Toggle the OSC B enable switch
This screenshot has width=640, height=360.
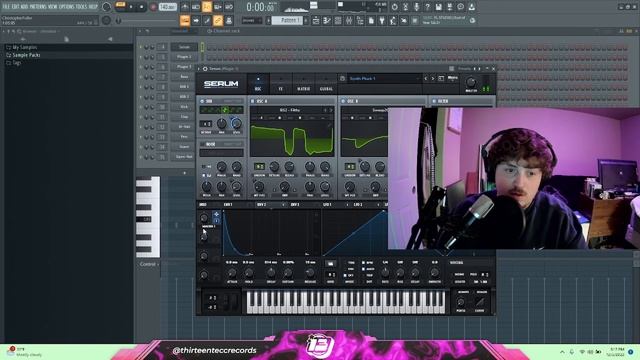(x=343, y=101)
